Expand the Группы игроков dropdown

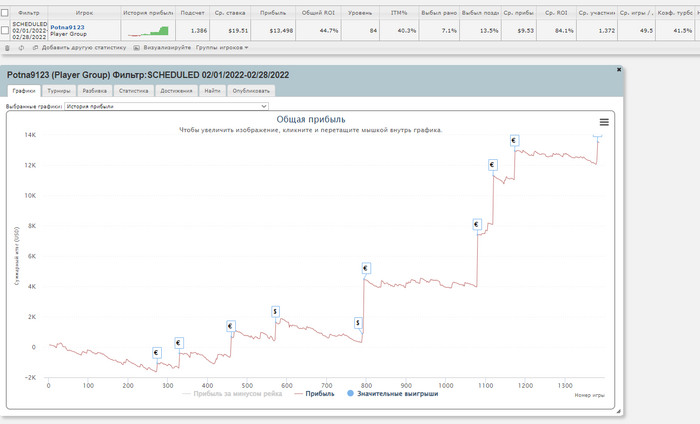(x=222, y=48)
